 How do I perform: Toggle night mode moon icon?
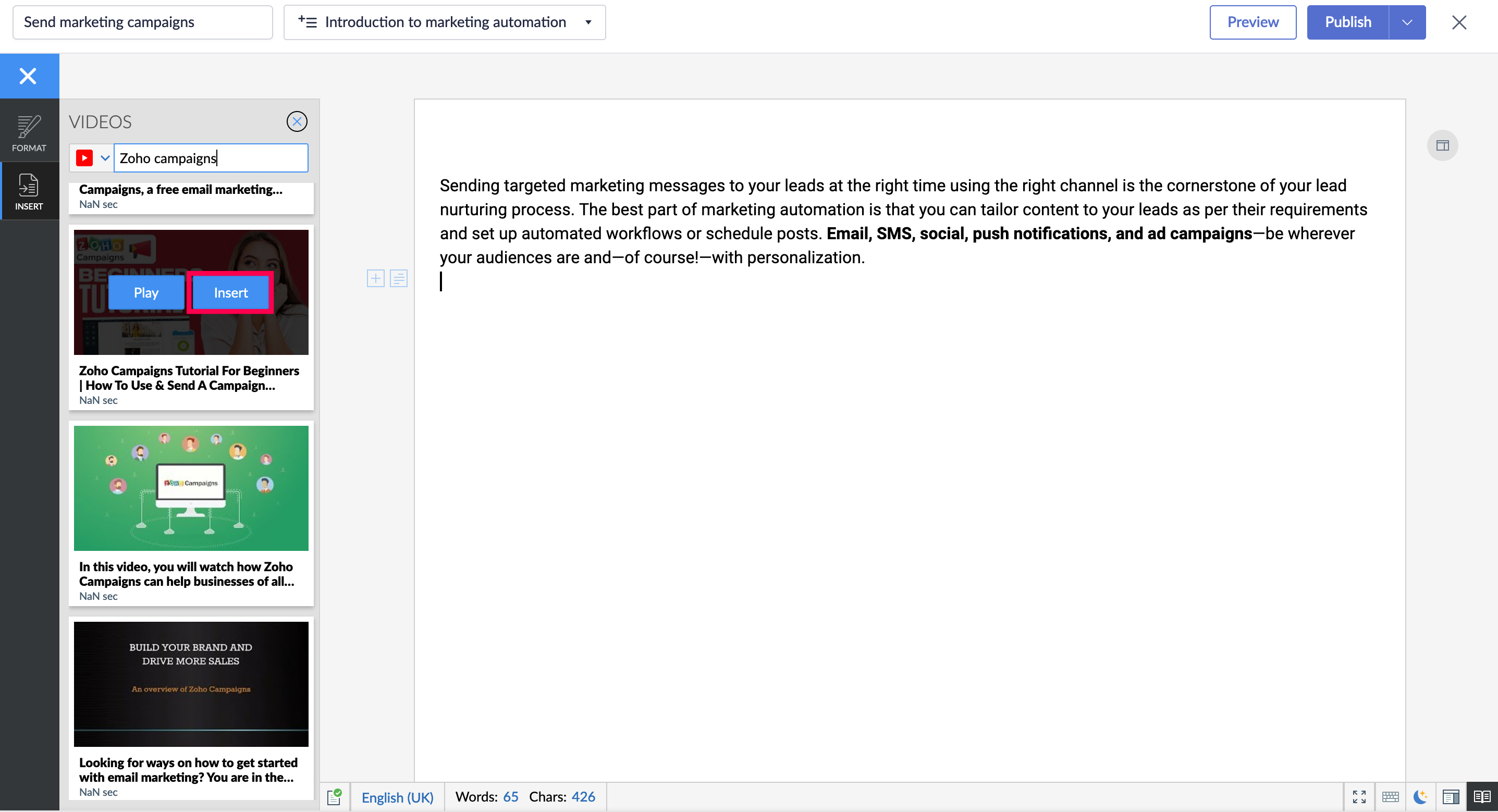pyautogui.click(x=1420, y=796)
